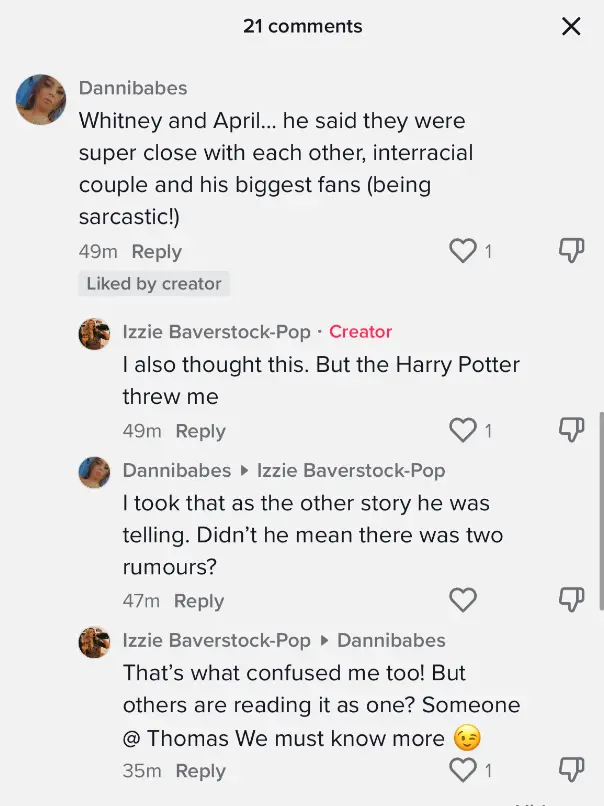Click the 'Liked by creator' badge
The image size is (604, 806).
[x=154, y=284]
